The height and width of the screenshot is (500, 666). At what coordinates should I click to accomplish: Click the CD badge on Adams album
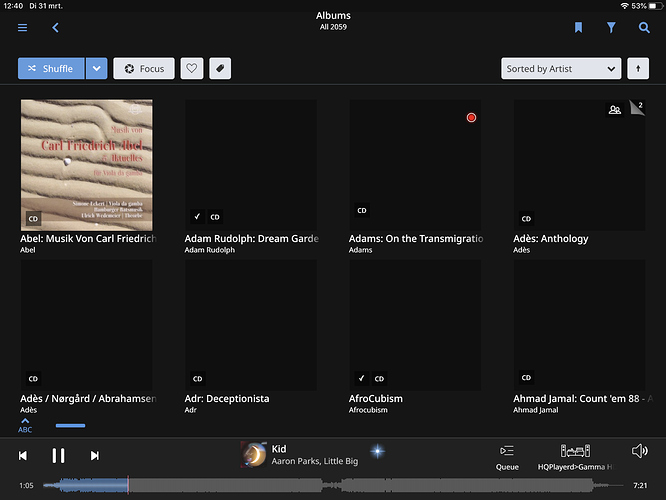362,210
